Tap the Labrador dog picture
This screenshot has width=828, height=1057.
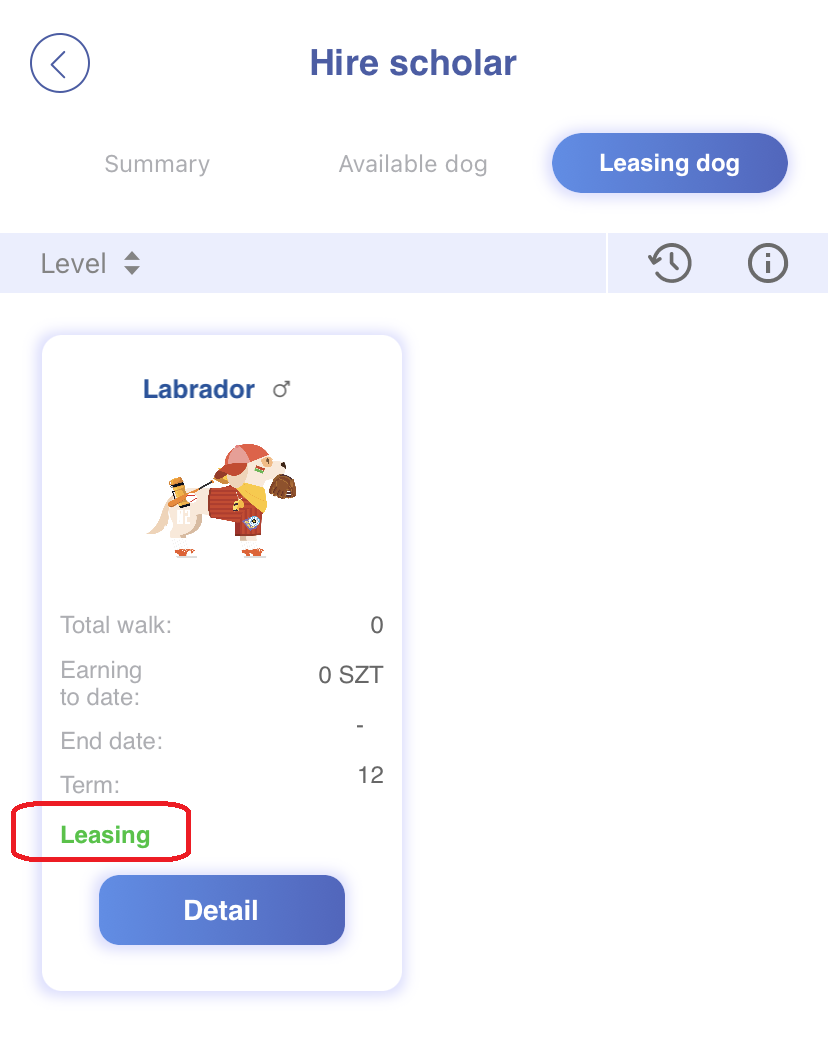(222, 500)
